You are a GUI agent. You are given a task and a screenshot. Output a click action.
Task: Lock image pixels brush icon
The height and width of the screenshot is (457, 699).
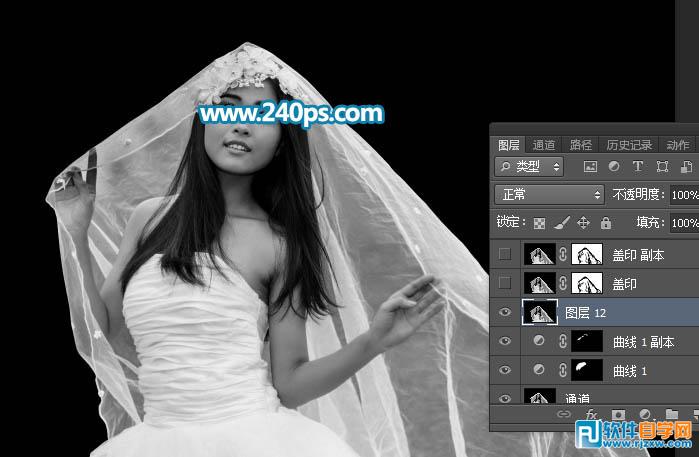point(562,222)
